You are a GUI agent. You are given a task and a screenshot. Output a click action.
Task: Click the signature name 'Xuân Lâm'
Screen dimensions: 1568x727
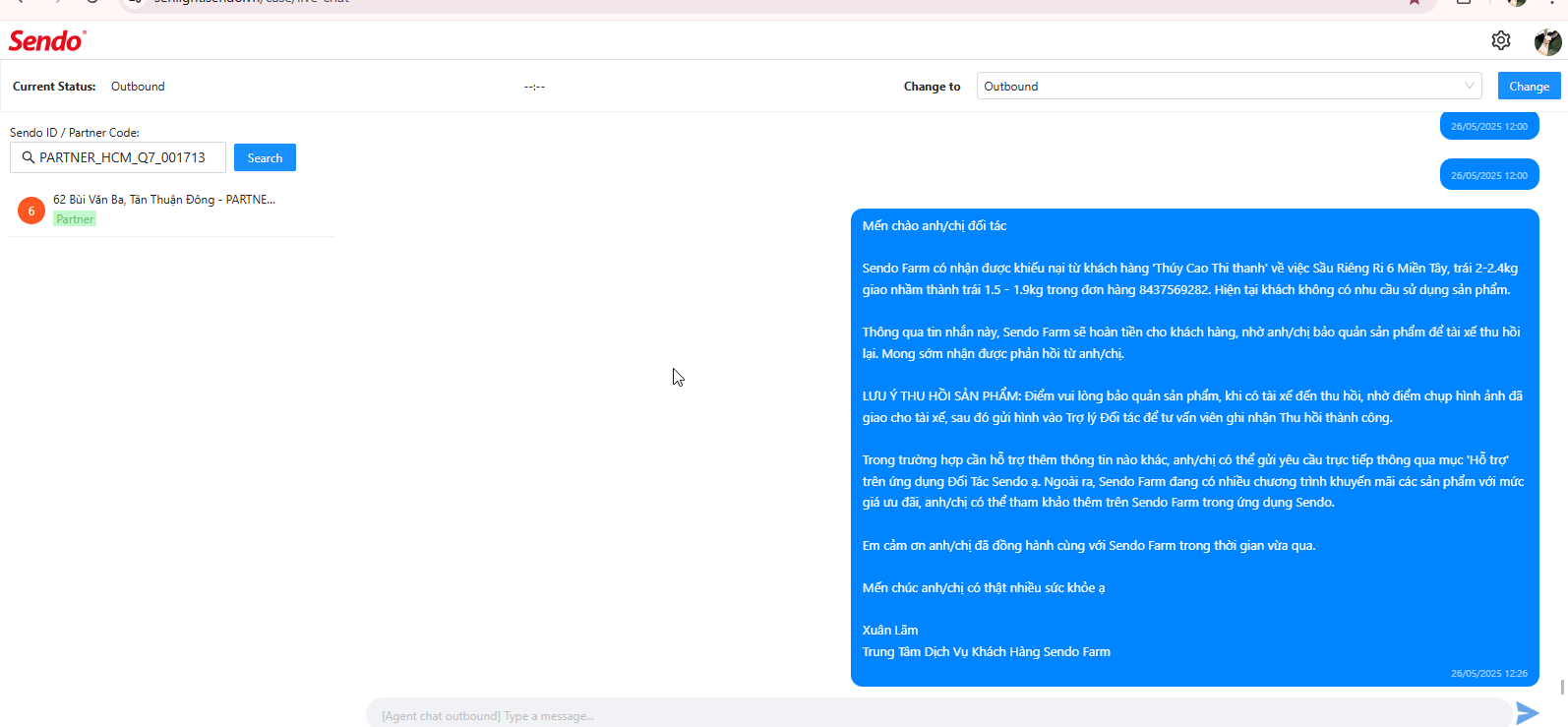click(890, 631)
